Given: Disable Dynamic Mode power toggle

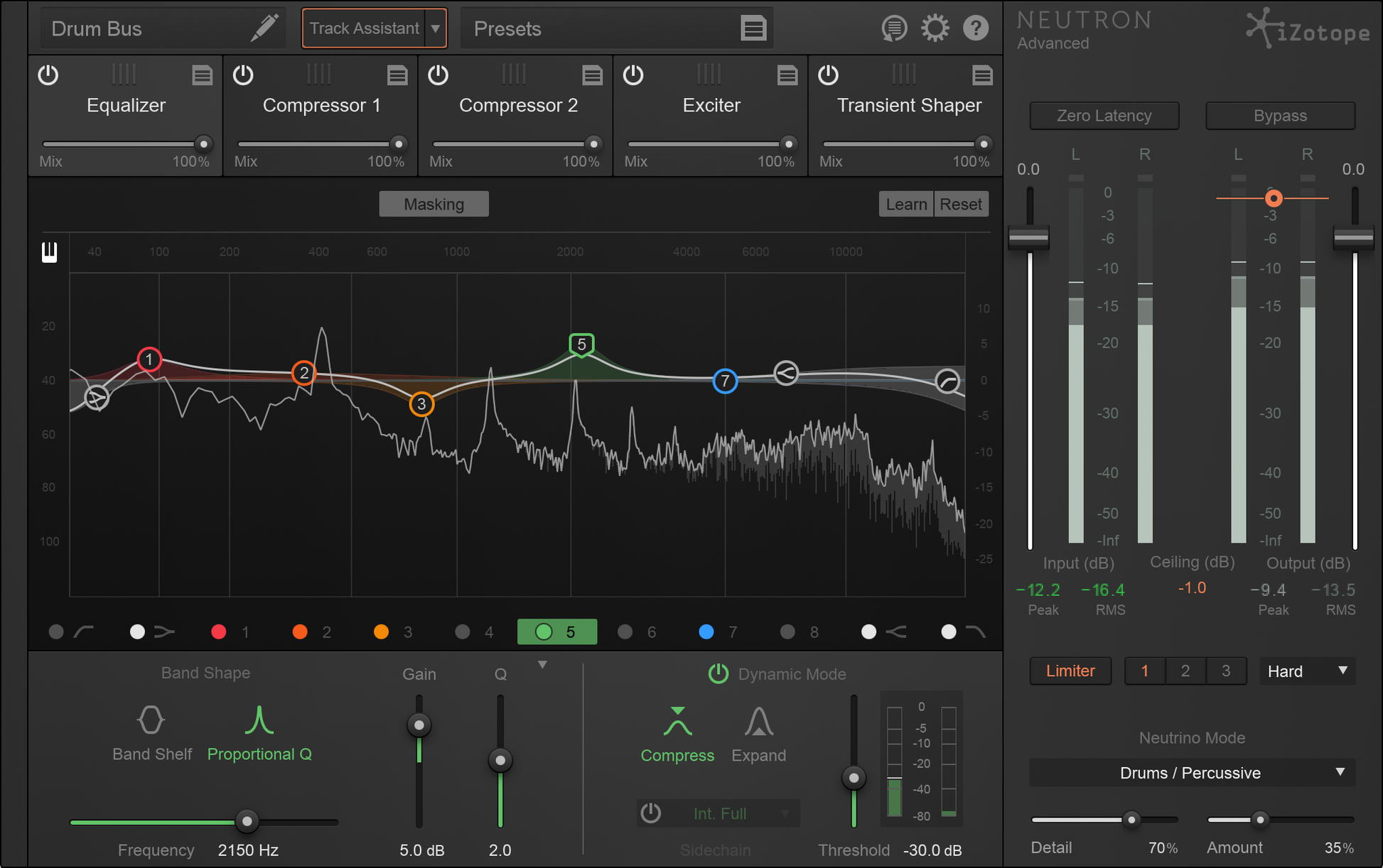Looking at the screenshot, I should 718,673.
